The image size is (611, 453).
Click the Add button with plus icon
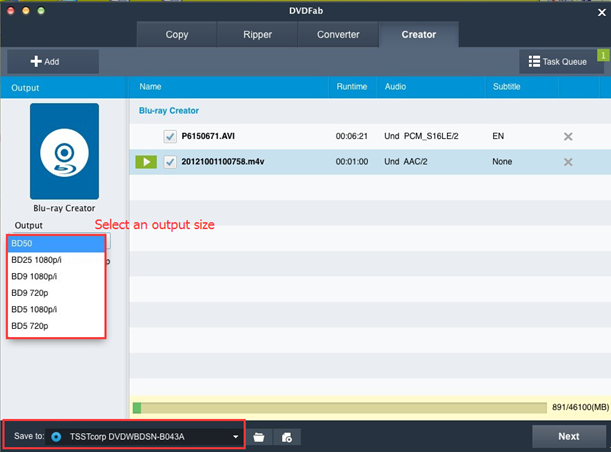click(x=53, y=61)
